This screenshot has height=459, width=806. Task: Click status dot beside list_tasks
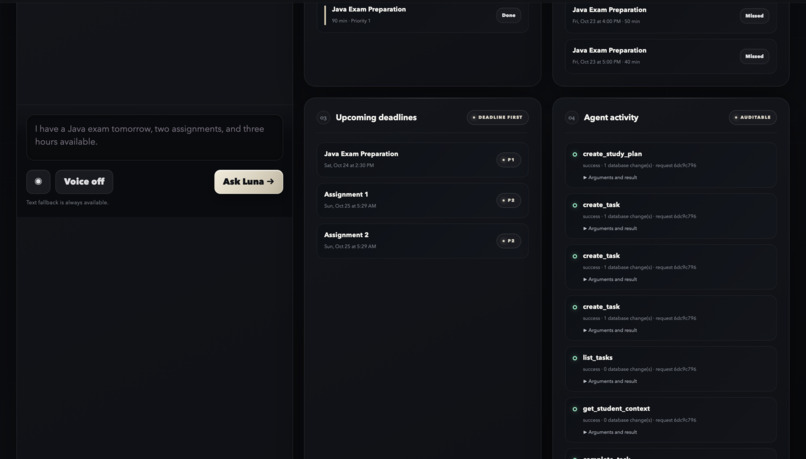click(x=575, y=358)
